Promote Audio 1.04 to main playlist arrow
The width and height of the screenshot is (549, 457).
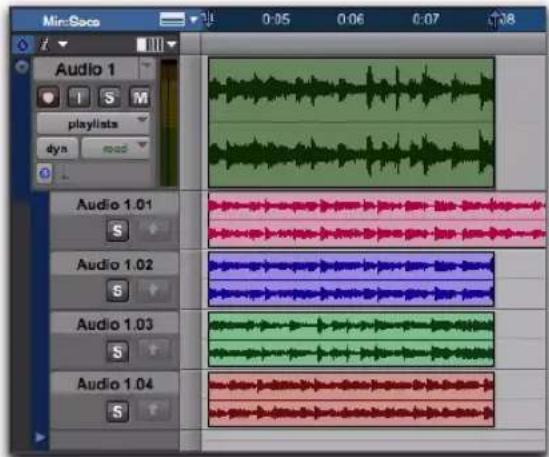(153, 409)
